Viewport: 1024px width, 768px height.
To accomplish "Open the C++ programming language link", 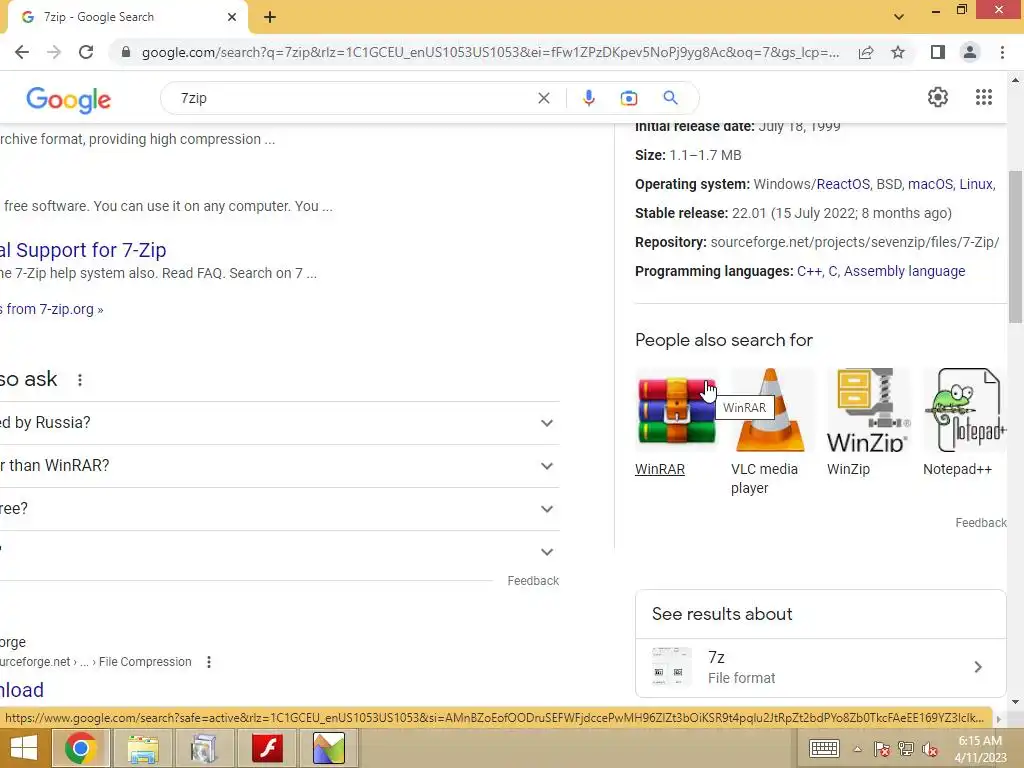I will pyautogui.click(x=809, y=271).
